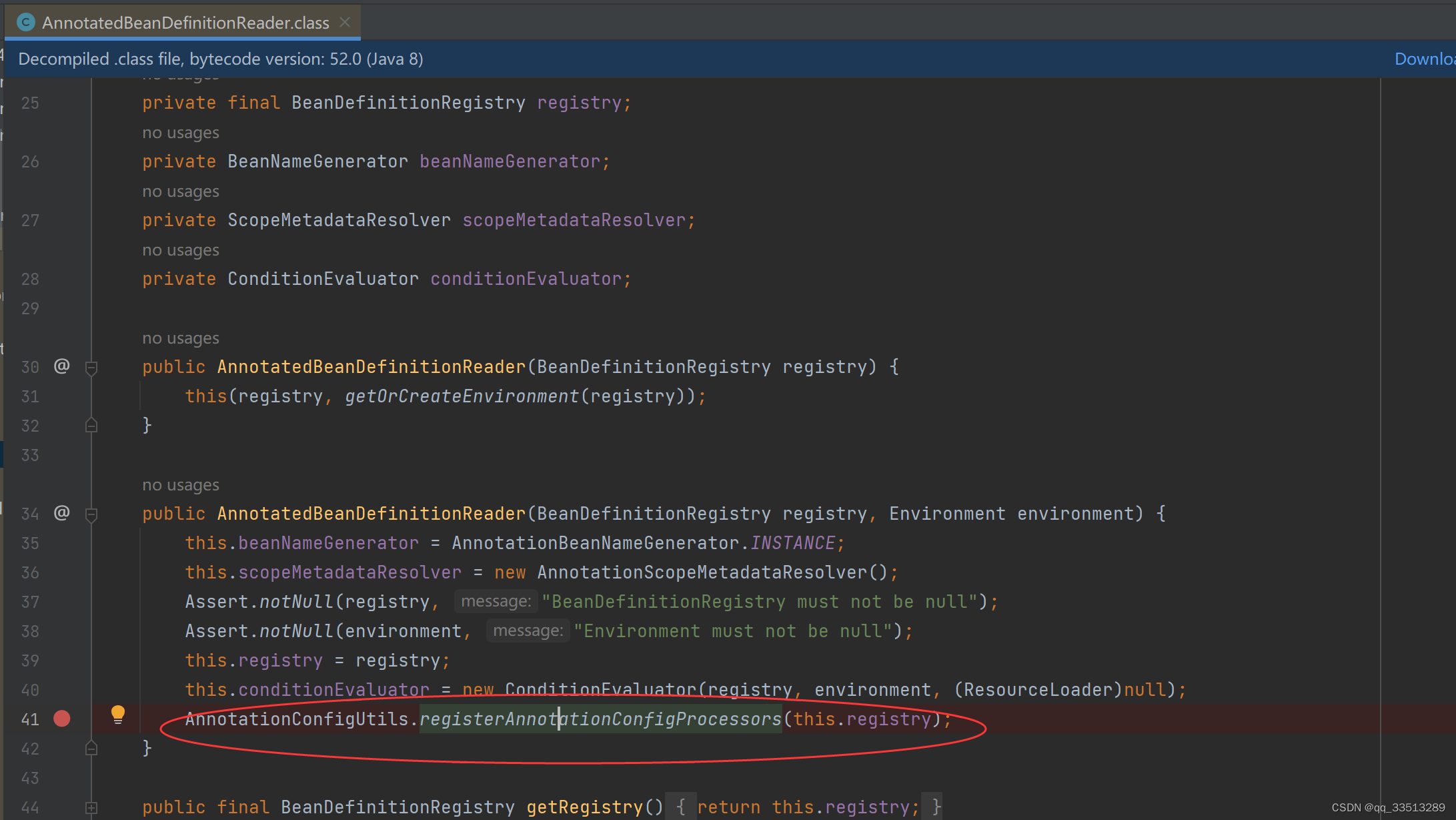1456x820 pixels.
Task: Toggle the red breakpoint on line 41
Action: pos(61,719)
